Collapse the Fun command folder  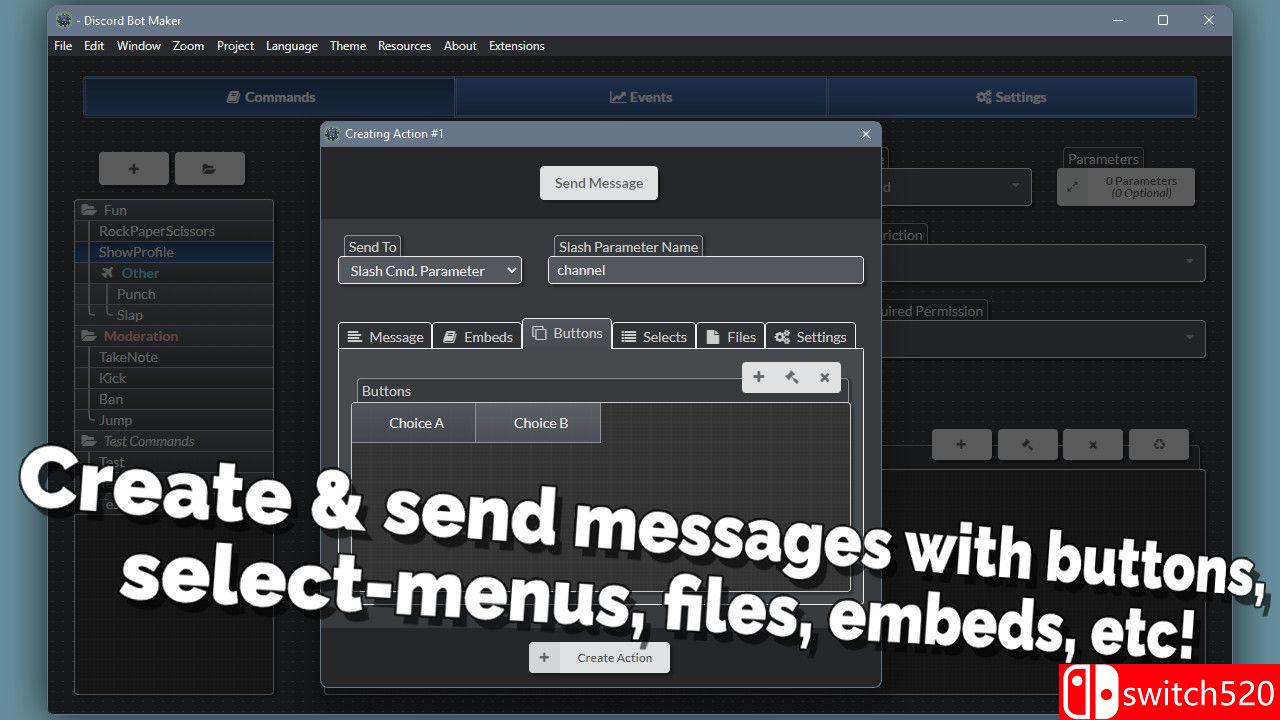coord(89,210)
